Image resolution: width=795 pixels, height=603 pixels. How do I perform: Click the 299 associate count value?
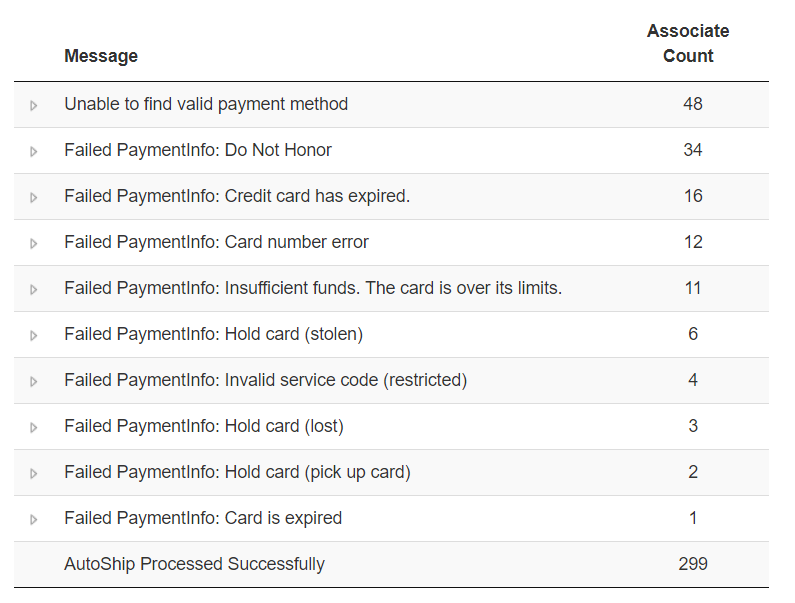click(x=693, y=564)
